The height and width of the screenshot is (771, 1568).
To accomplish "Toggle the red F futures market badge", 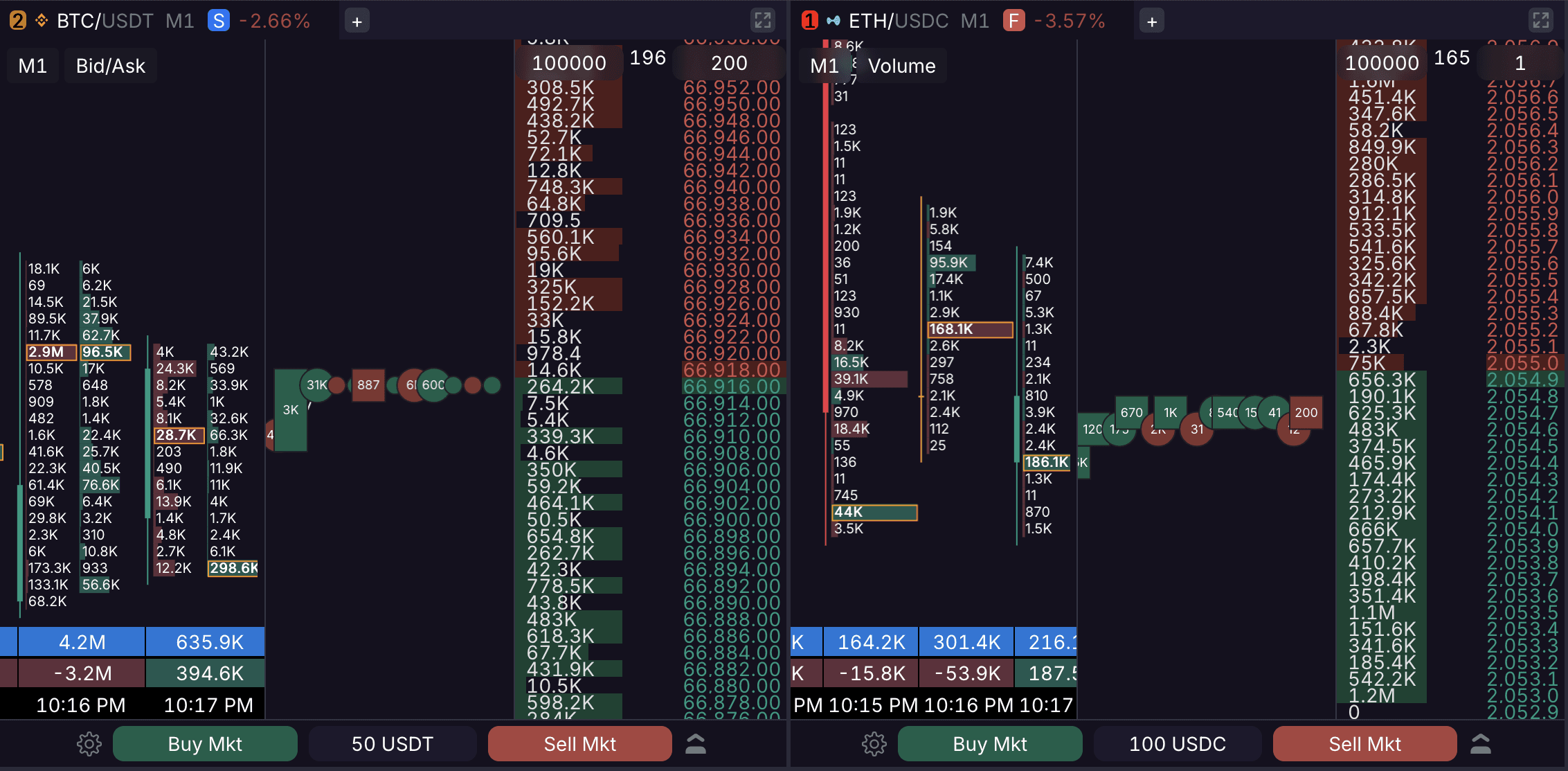I will tap(1013, 21).
